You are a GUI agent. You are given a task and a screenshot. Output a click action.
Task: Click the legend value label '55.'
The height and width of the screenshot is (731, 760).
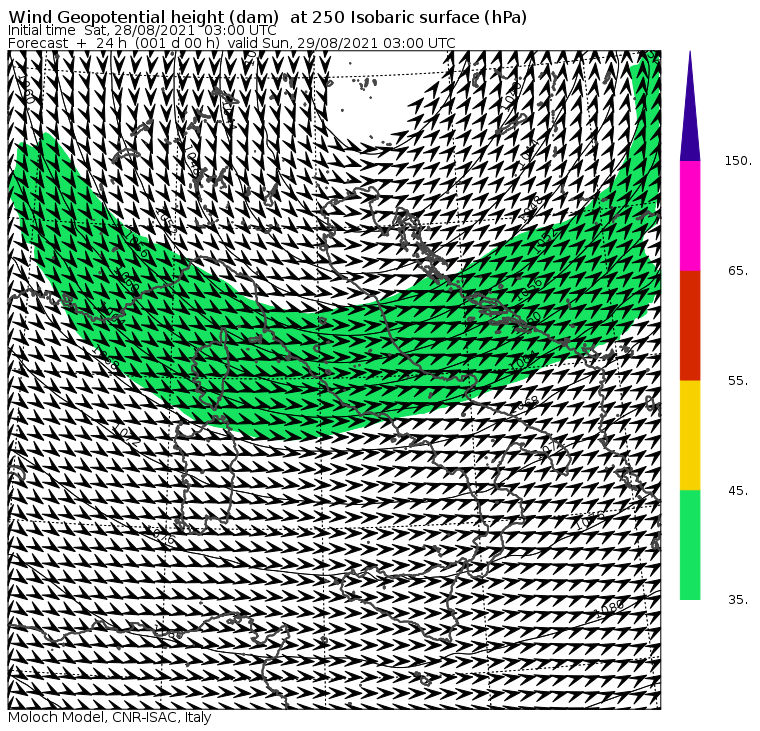click(x=738, y=381)
